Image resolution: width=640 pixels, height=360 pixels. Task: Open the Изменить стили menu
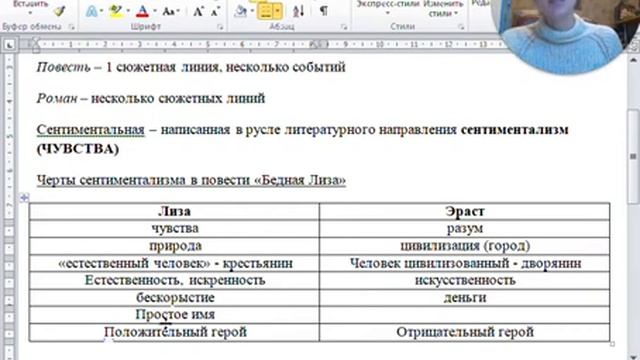pyautogui.click(x=443, y=8)
